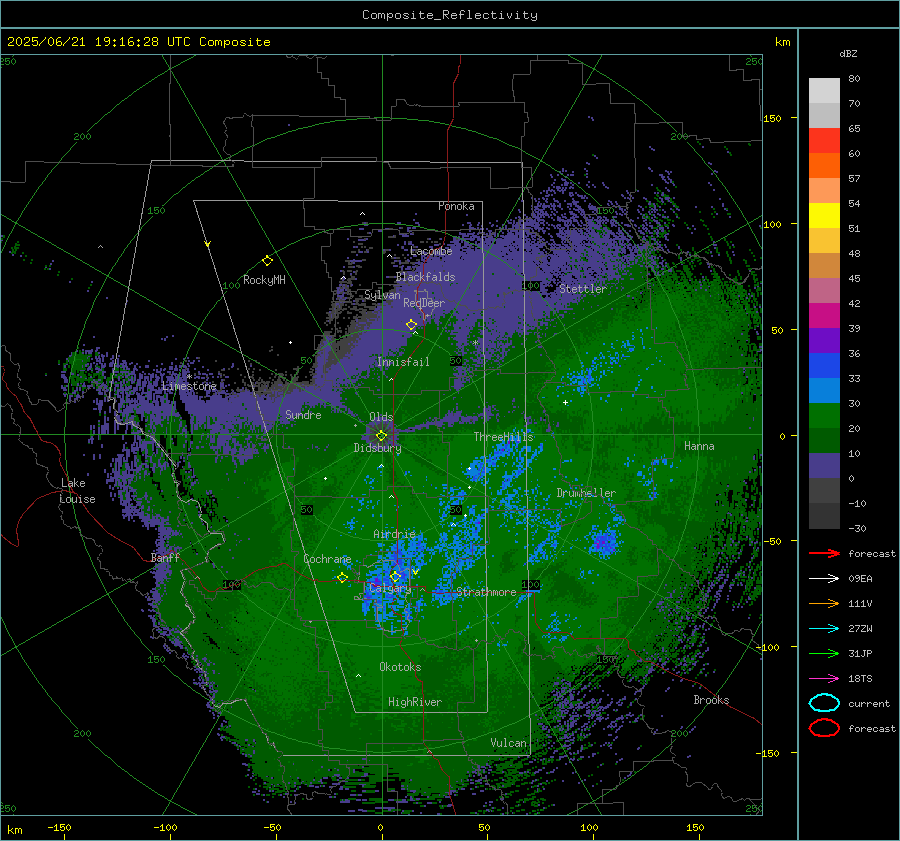Click the Calgary city label
Screen dimensions: 900x841
click(x=390, y=588)
